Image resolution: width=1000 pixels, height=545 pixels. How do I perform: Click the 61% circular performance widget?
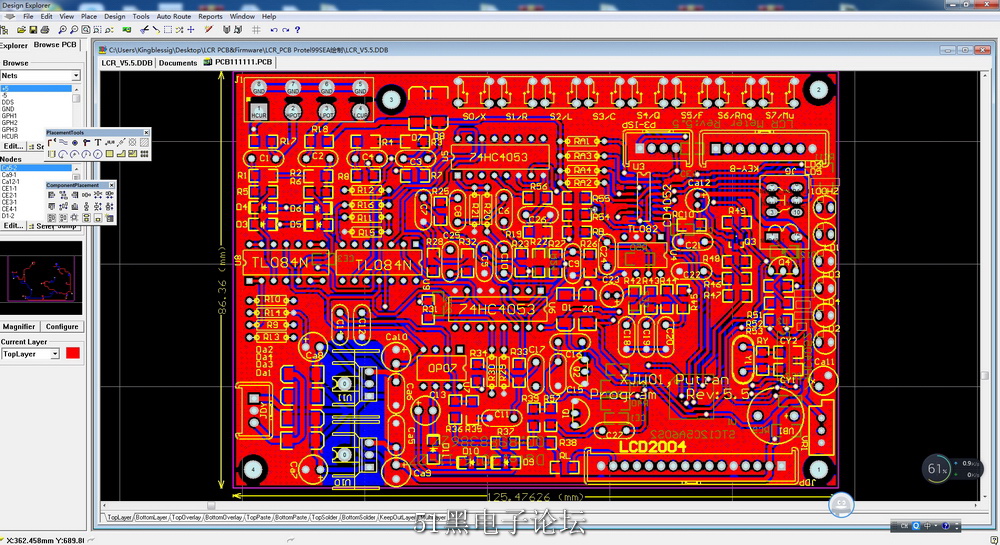pos(936,469)
